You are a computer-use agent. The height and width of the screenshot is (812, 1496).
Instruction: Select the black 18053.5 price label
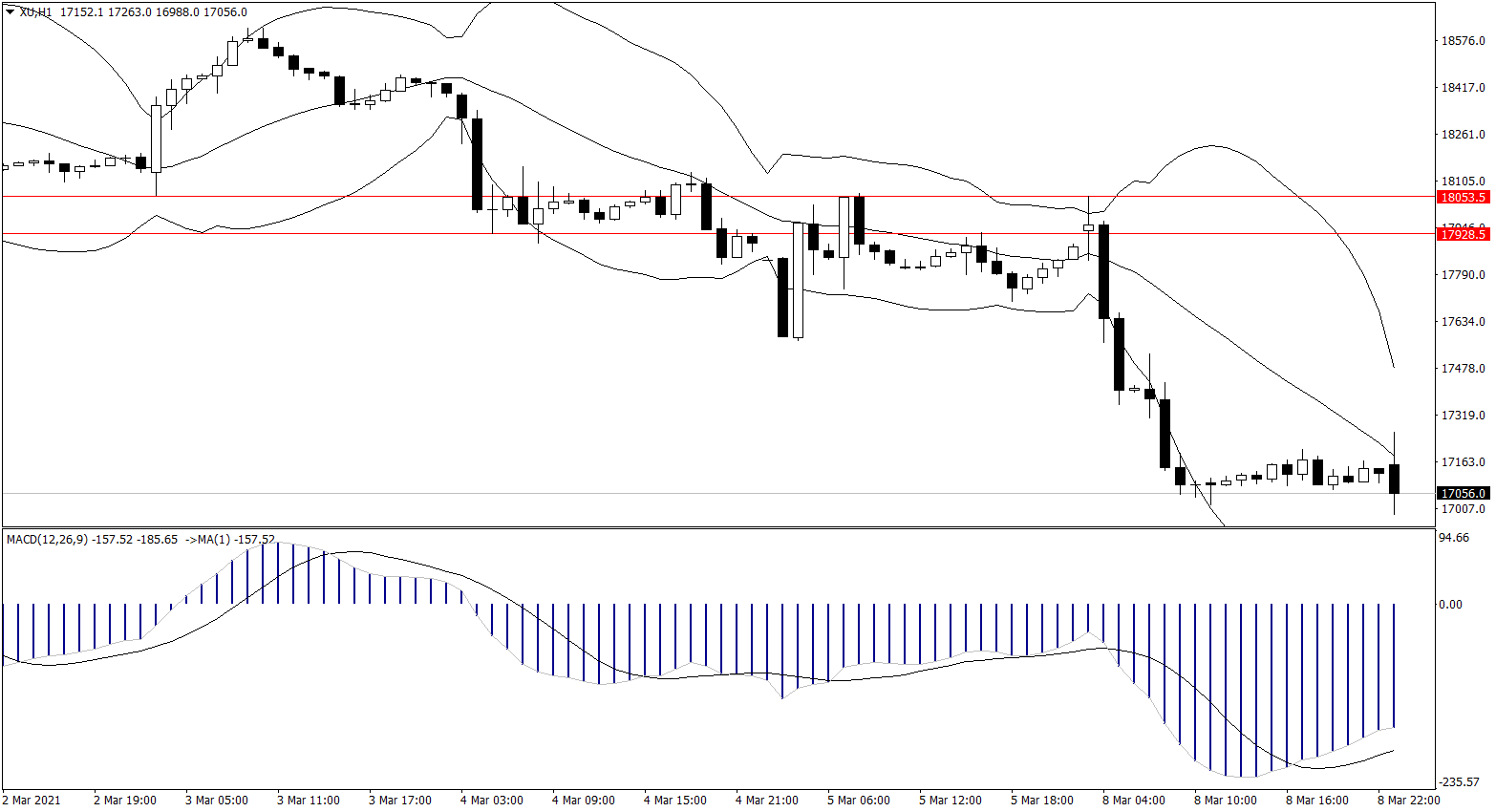coord(1463,197)
